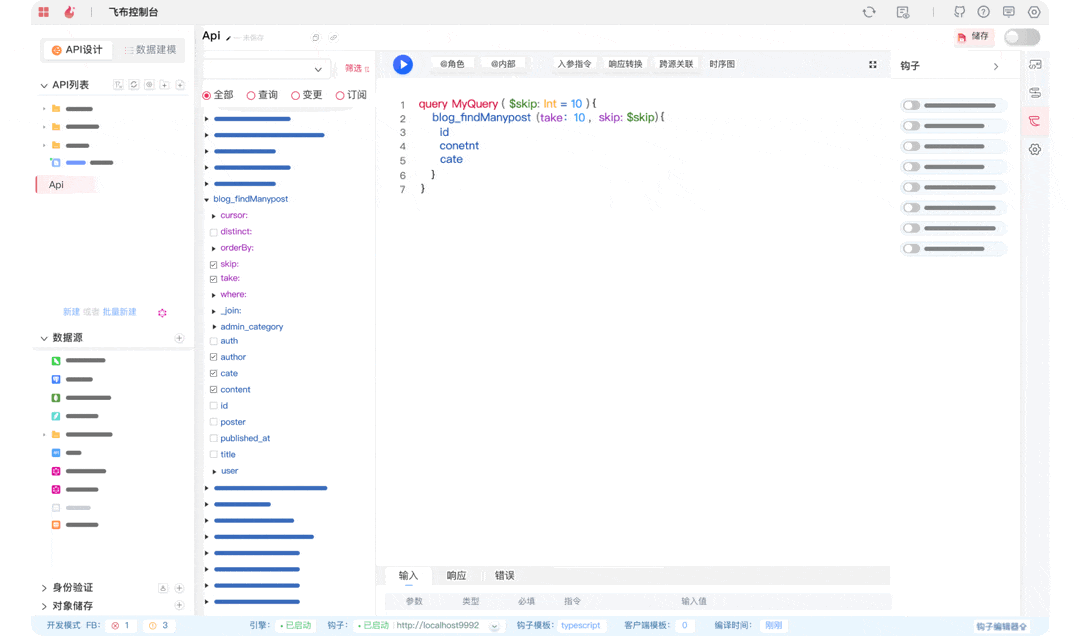
Task: Open the gear icon in right sidebar
Action: click(x=1035, y=150)
